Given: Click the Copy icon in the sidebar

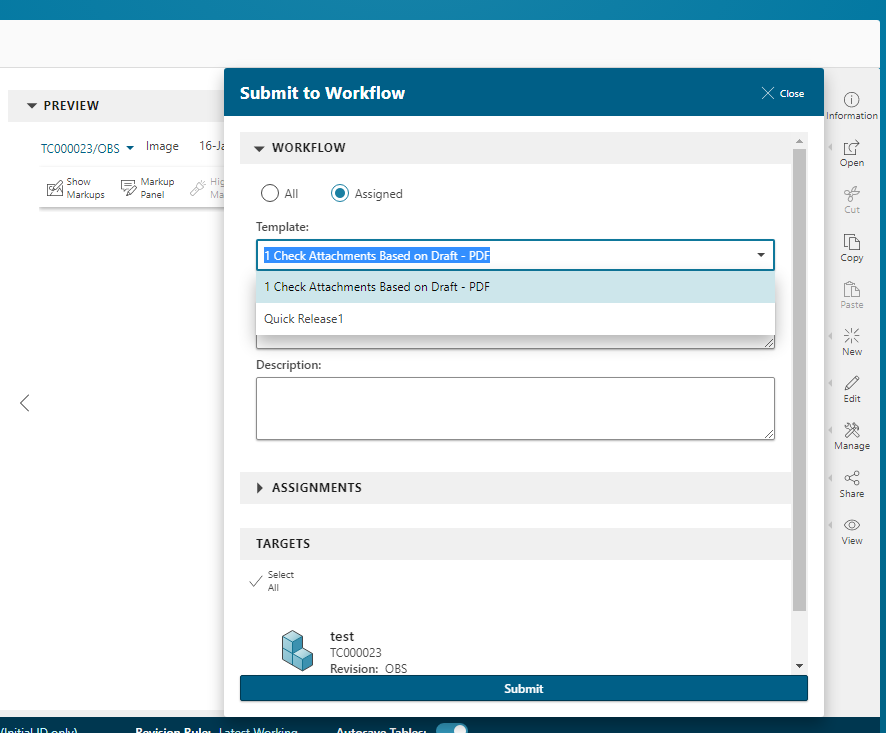Looking at the screenshot, I should coord(851,249).
